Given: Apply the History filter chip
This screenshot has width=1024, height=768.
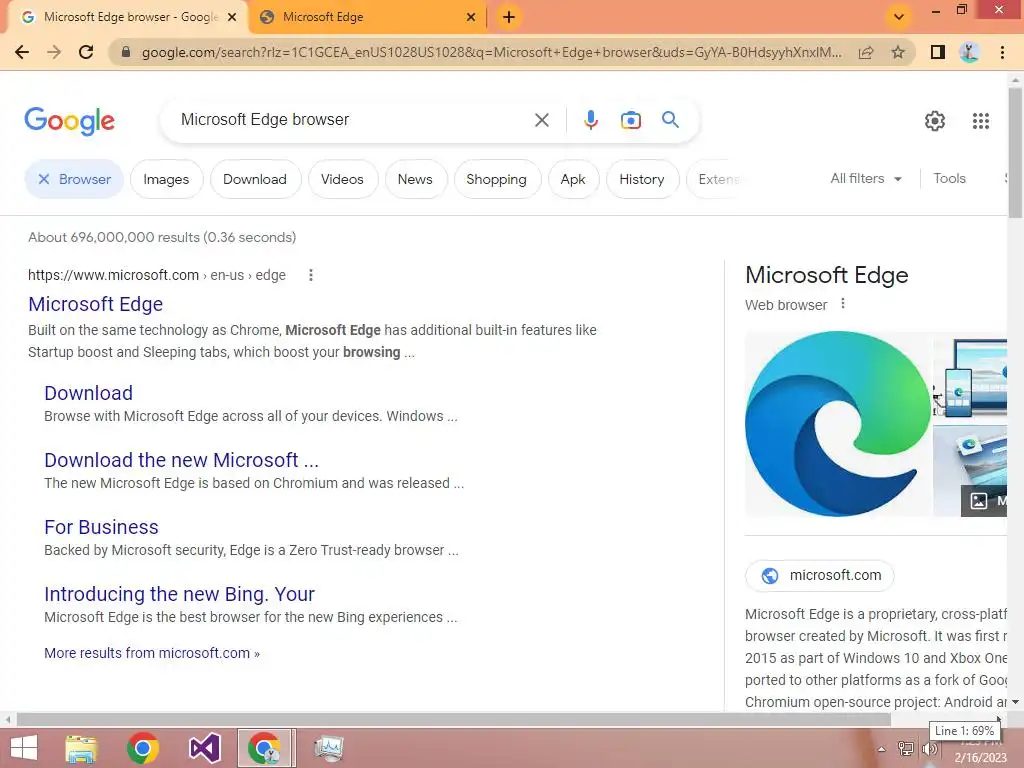Looking at the screenshot, I should click(641, 179).
